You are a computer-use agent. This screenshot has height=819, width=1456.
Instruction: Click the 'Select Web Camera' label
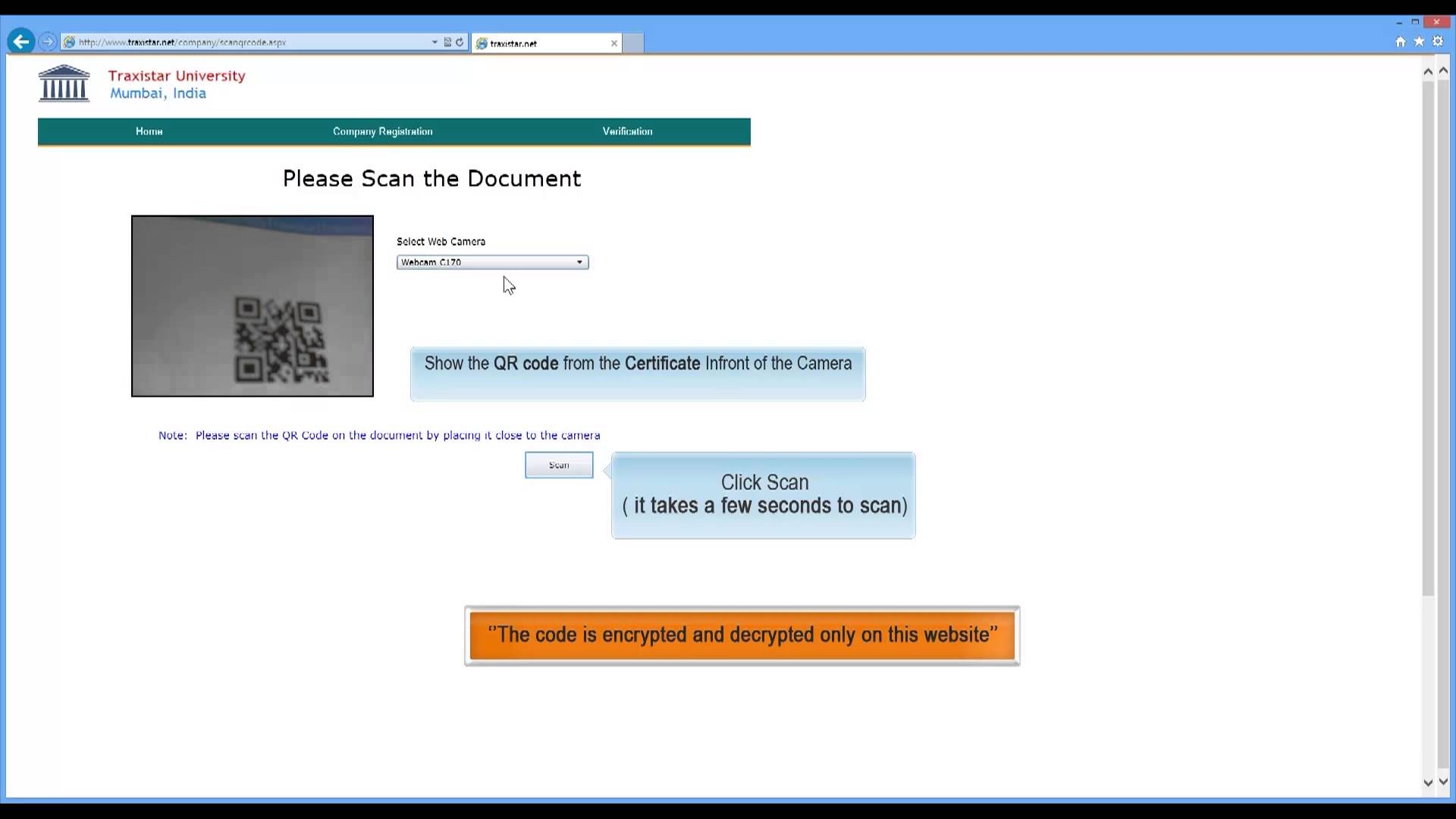(x=441, y=242)
